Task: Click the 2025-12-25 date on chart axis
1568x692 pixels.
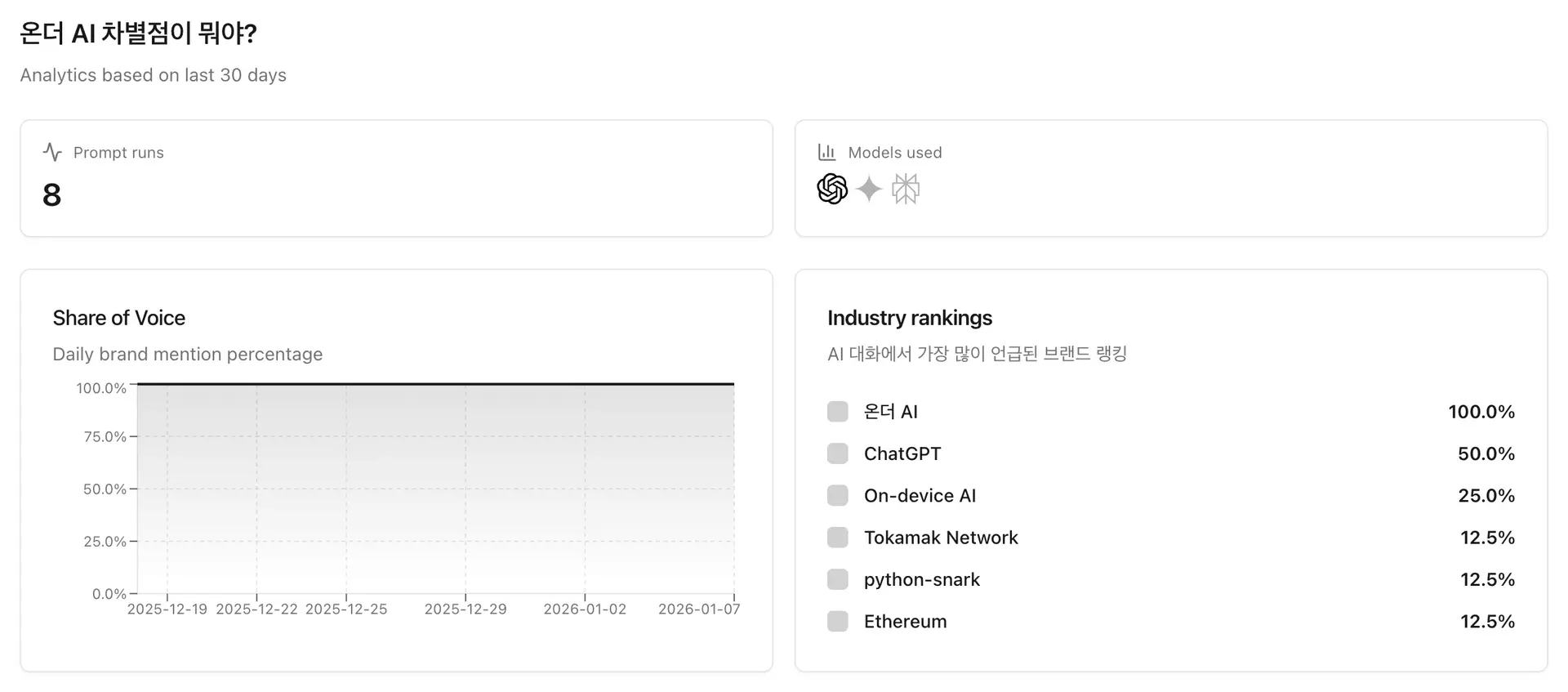Action: [346, 609]
